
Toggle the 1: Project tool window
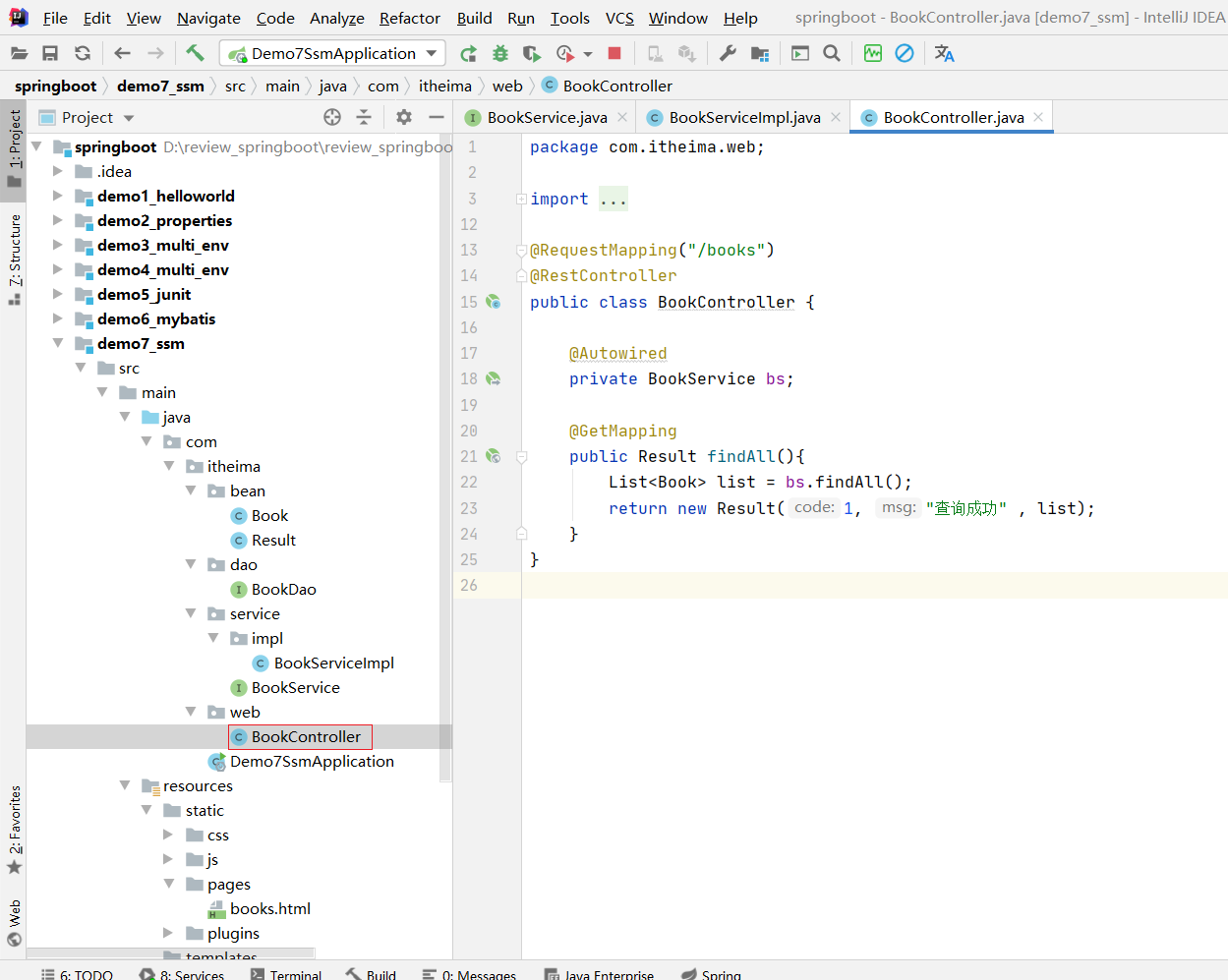(14, 147)
